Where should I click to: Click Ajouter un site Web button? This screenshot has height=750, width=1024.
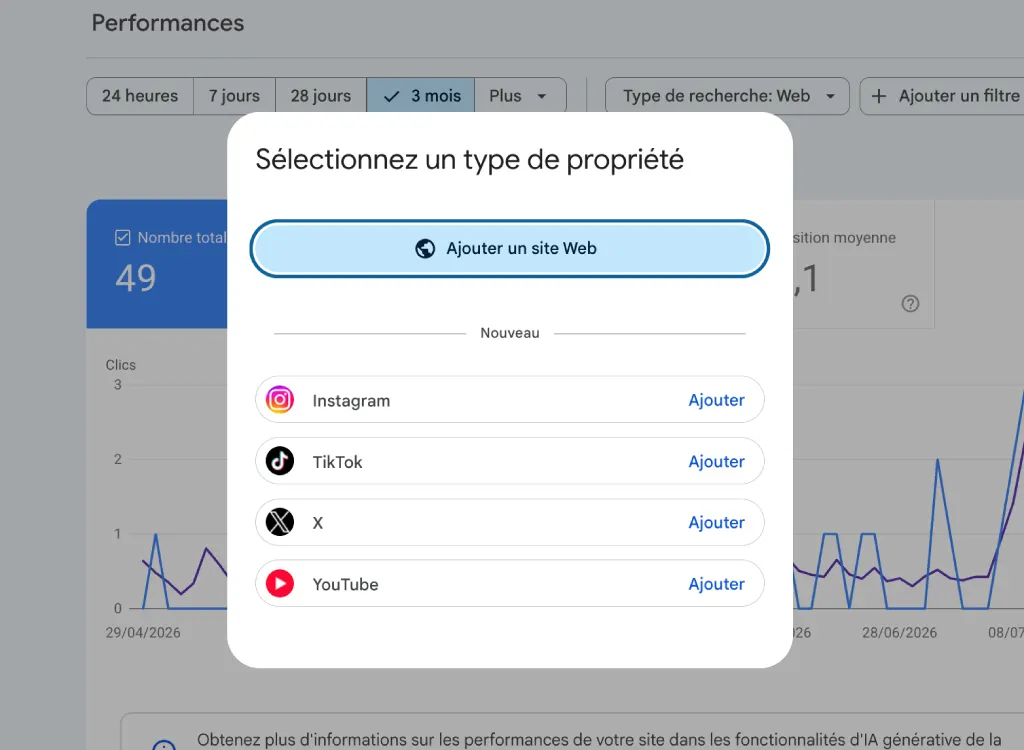[x=509, y=248]
